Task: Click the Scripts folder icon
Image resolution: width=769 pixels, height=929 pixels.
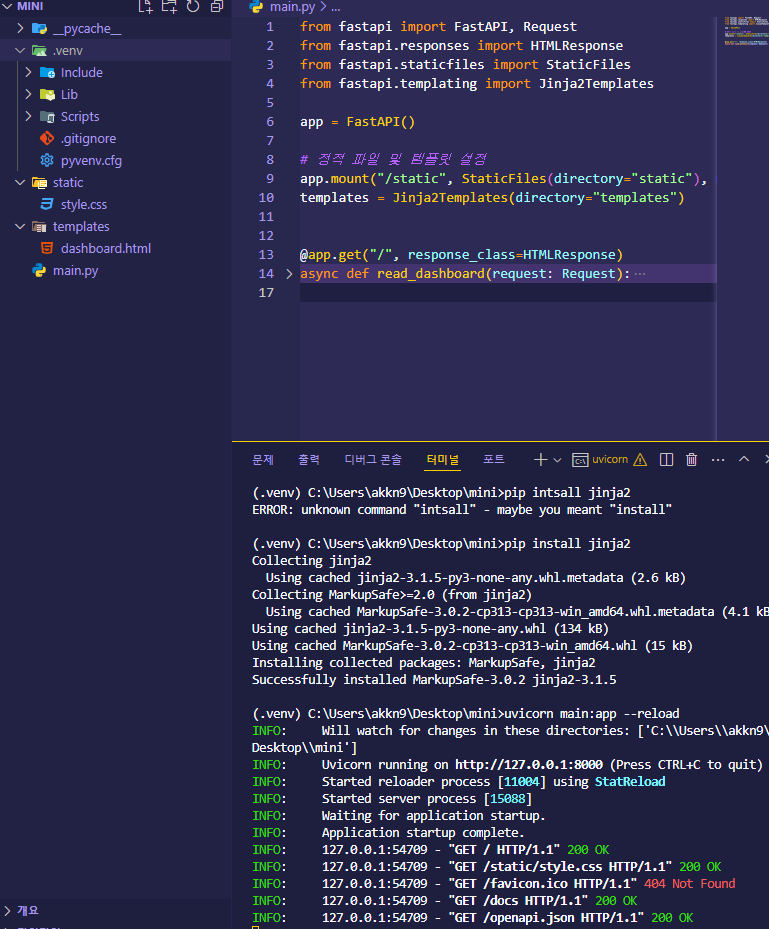Action: click(x=47, y=116)
